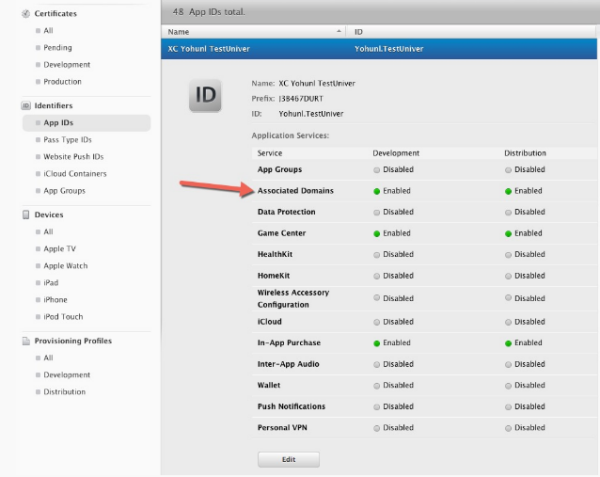Click Associated Domains Development Enabled status

click(392, 191)
